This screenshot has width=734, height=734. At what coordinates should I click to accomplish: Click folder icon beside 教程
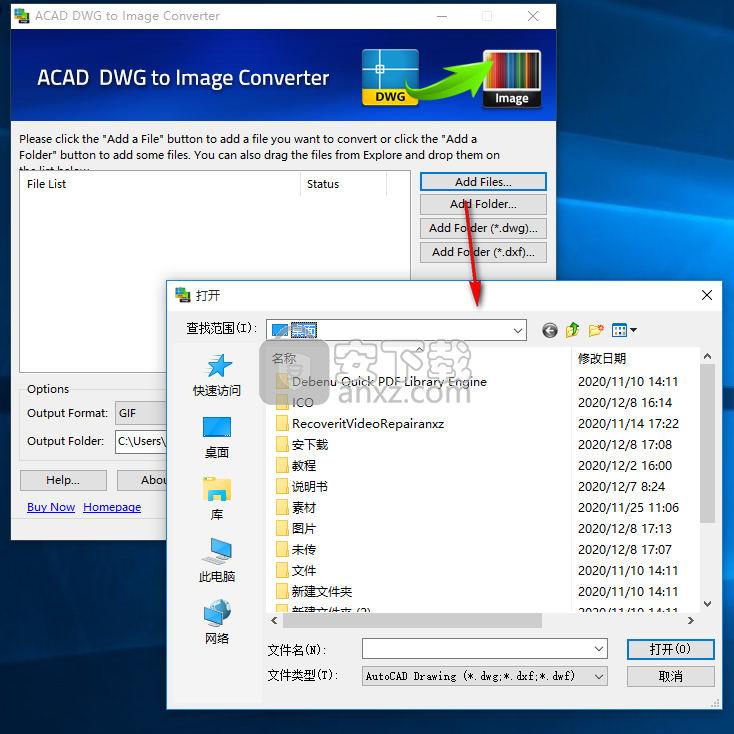tap(282, 465)
